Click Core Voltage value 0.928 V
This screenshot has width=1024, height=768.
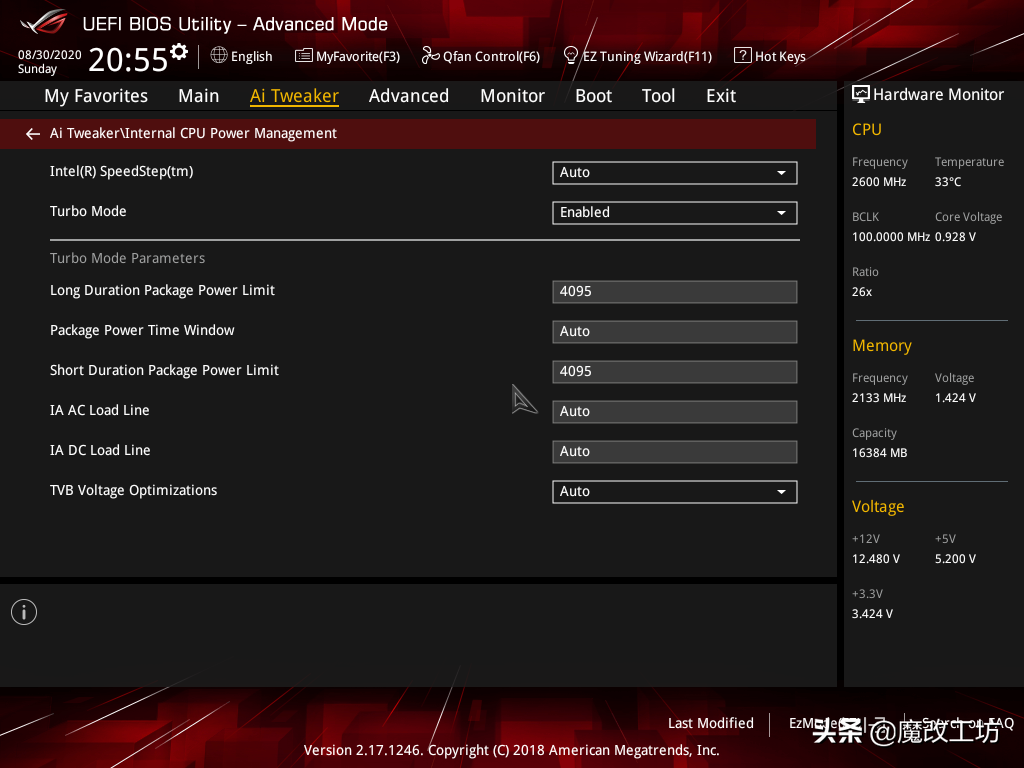tap(955, 236)
